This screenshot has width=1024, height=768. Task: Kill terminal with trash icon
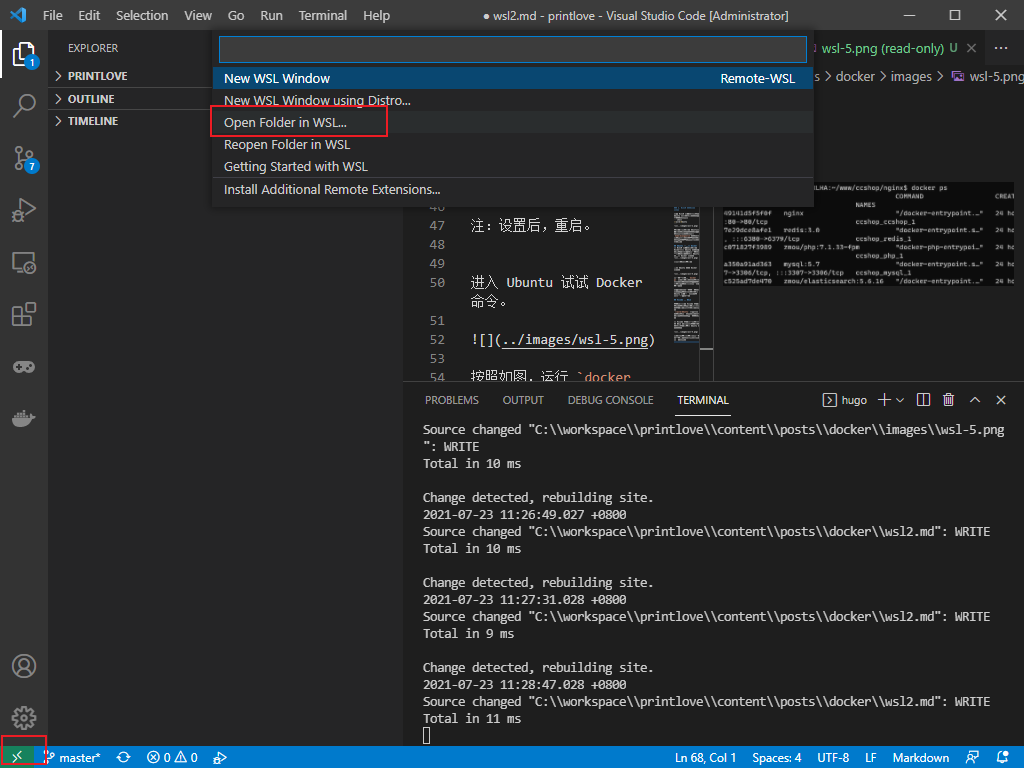click(x=948, y=400)
